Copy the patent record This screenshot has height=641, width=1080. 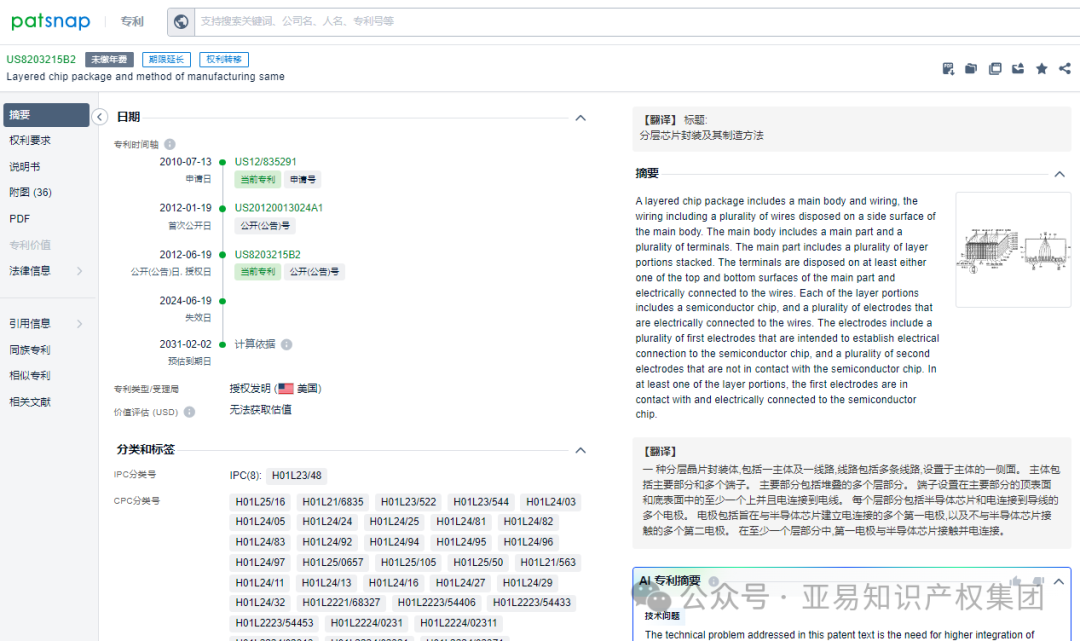tap(993, 68)
